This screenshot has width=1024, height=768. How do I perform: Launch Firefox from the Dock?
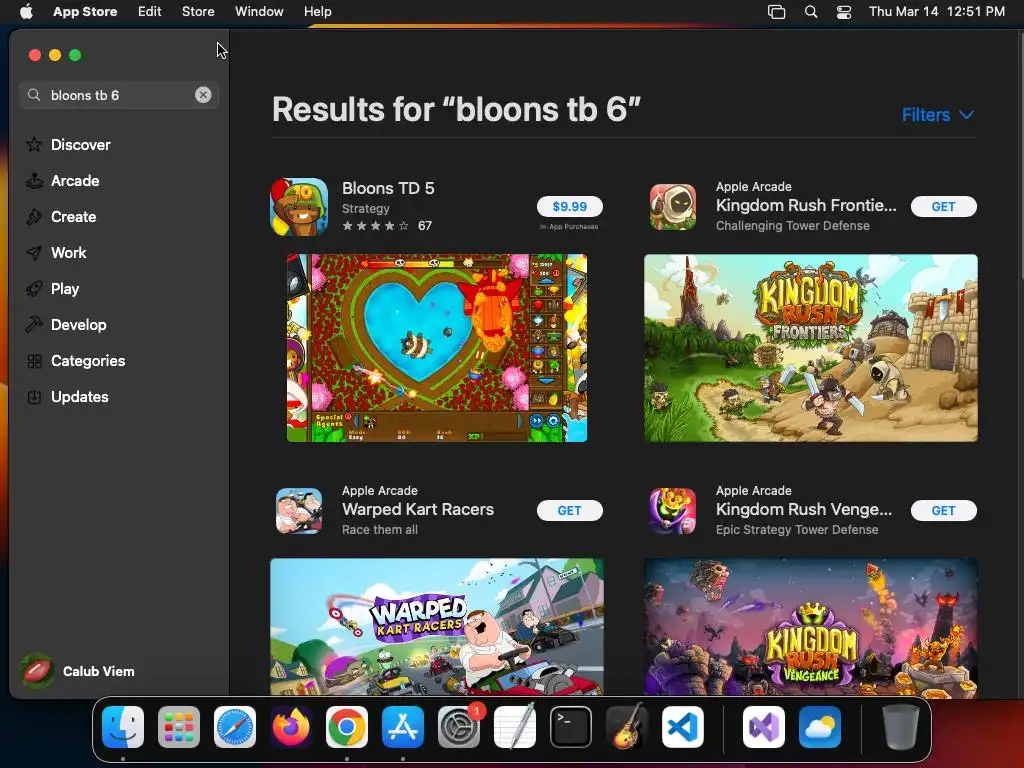[x=291, y=727]
